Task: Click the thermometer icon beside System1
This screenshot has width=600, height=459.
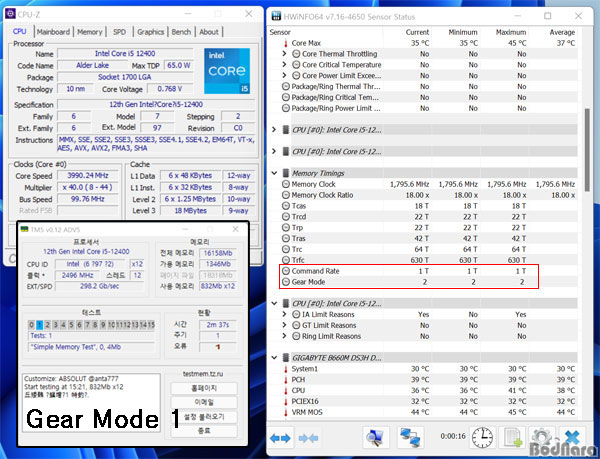Action: point(285,369)
